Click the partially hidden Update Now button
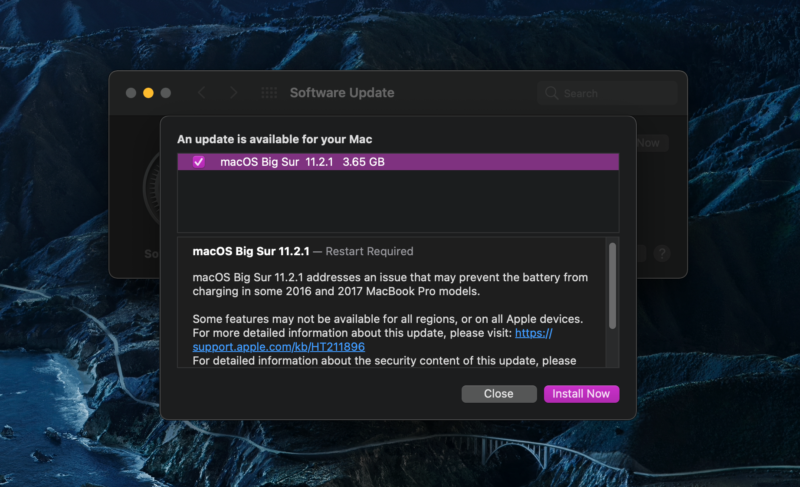Image resolution: width=800 pixels, height=487 pixels. pyautogui.click(x=649, y=143)
